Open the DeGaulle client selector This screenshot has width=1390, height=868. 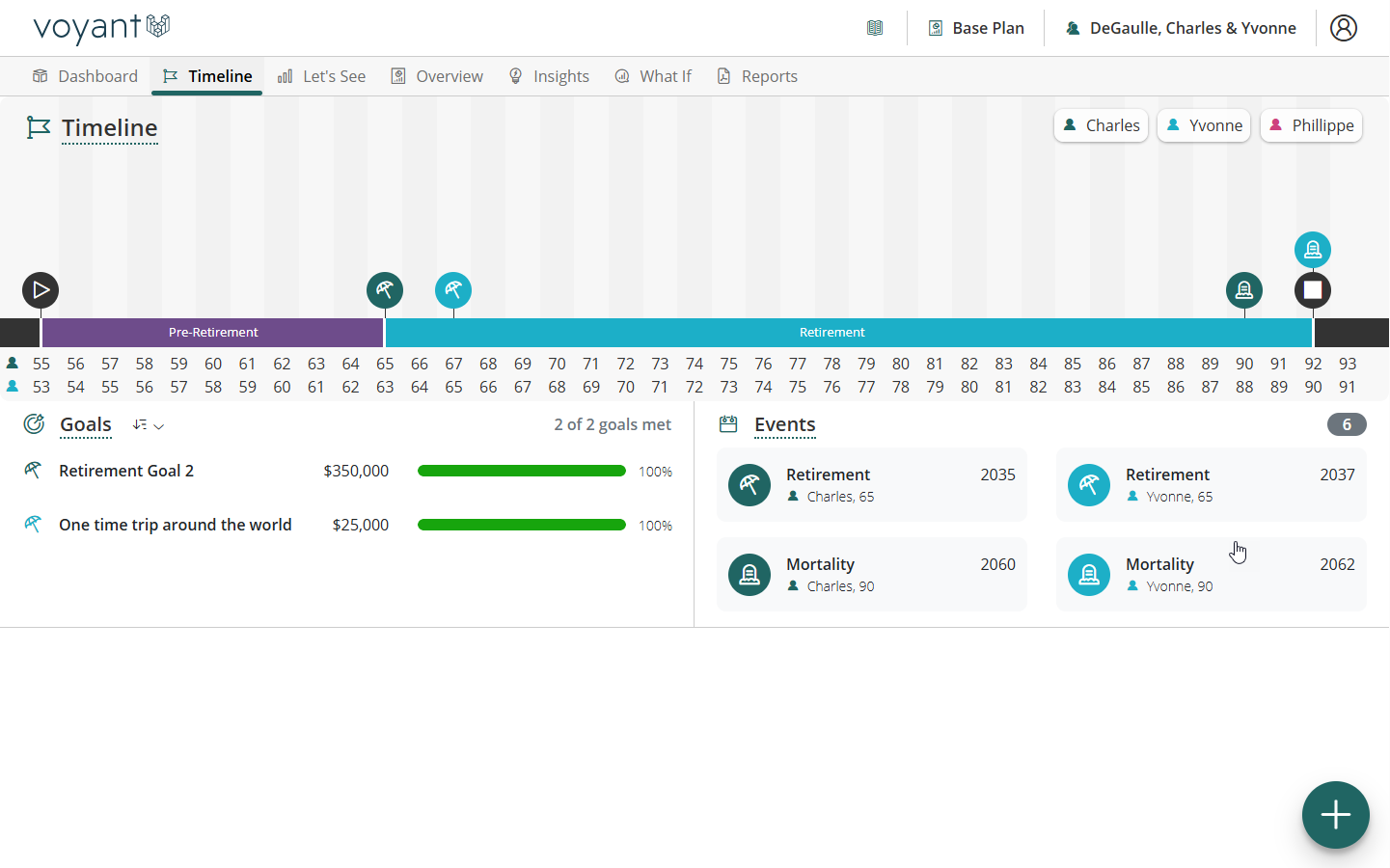coord(1181,28)
